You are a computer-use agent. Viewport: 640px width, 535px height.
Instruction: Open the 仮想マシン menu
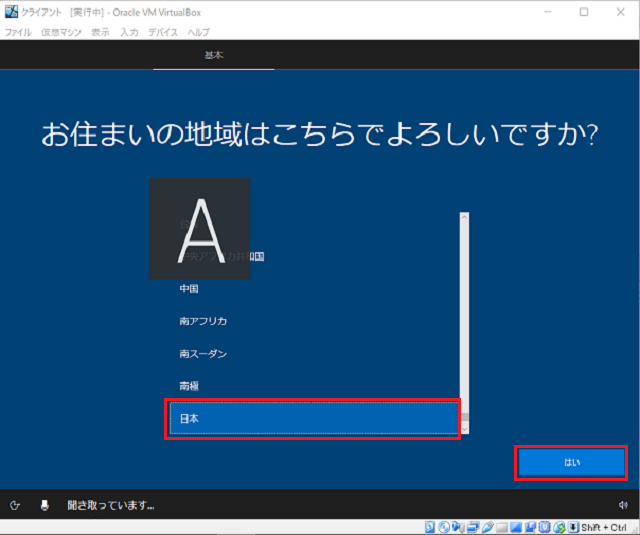(61, 32)
